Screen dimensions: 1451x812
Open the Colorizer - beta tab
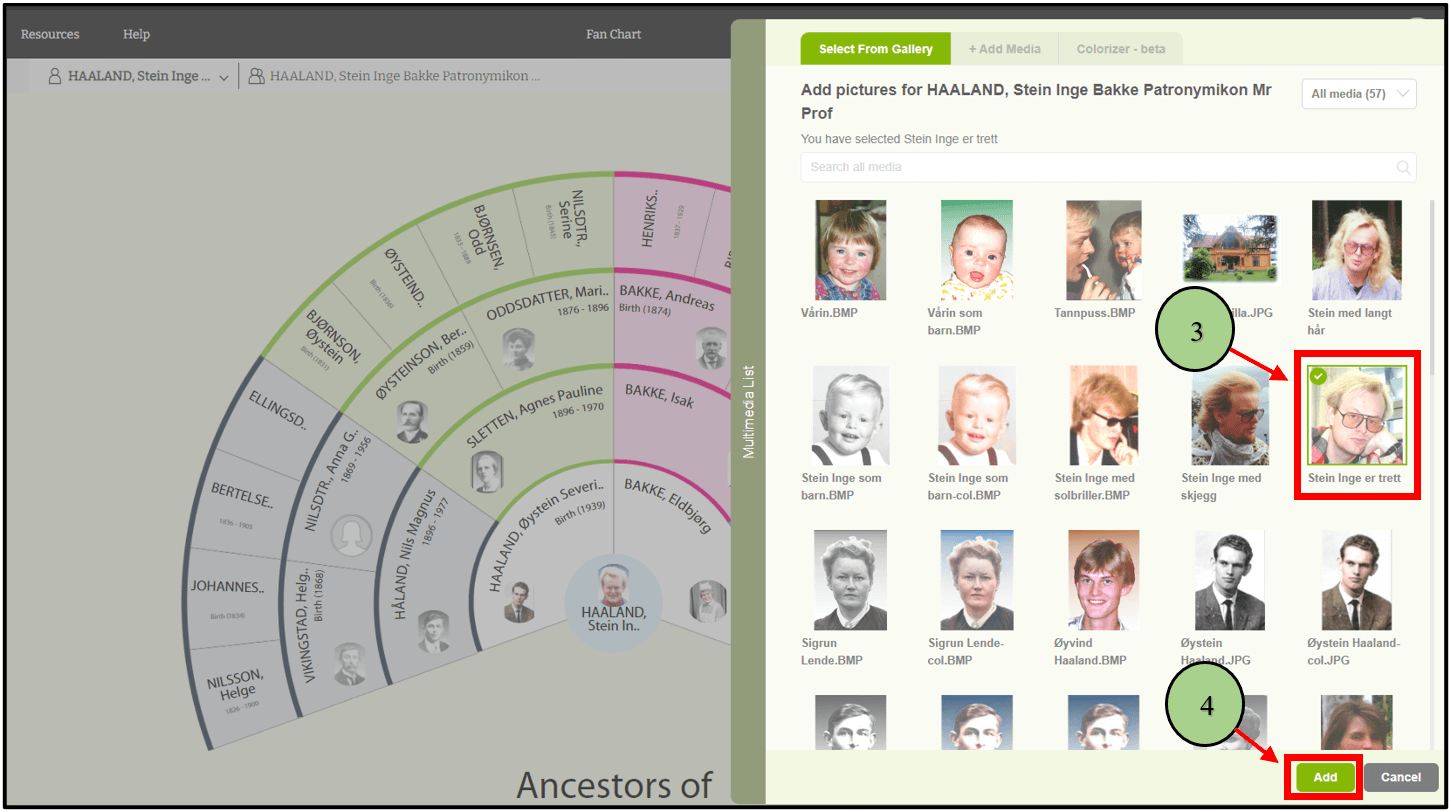1120,49
